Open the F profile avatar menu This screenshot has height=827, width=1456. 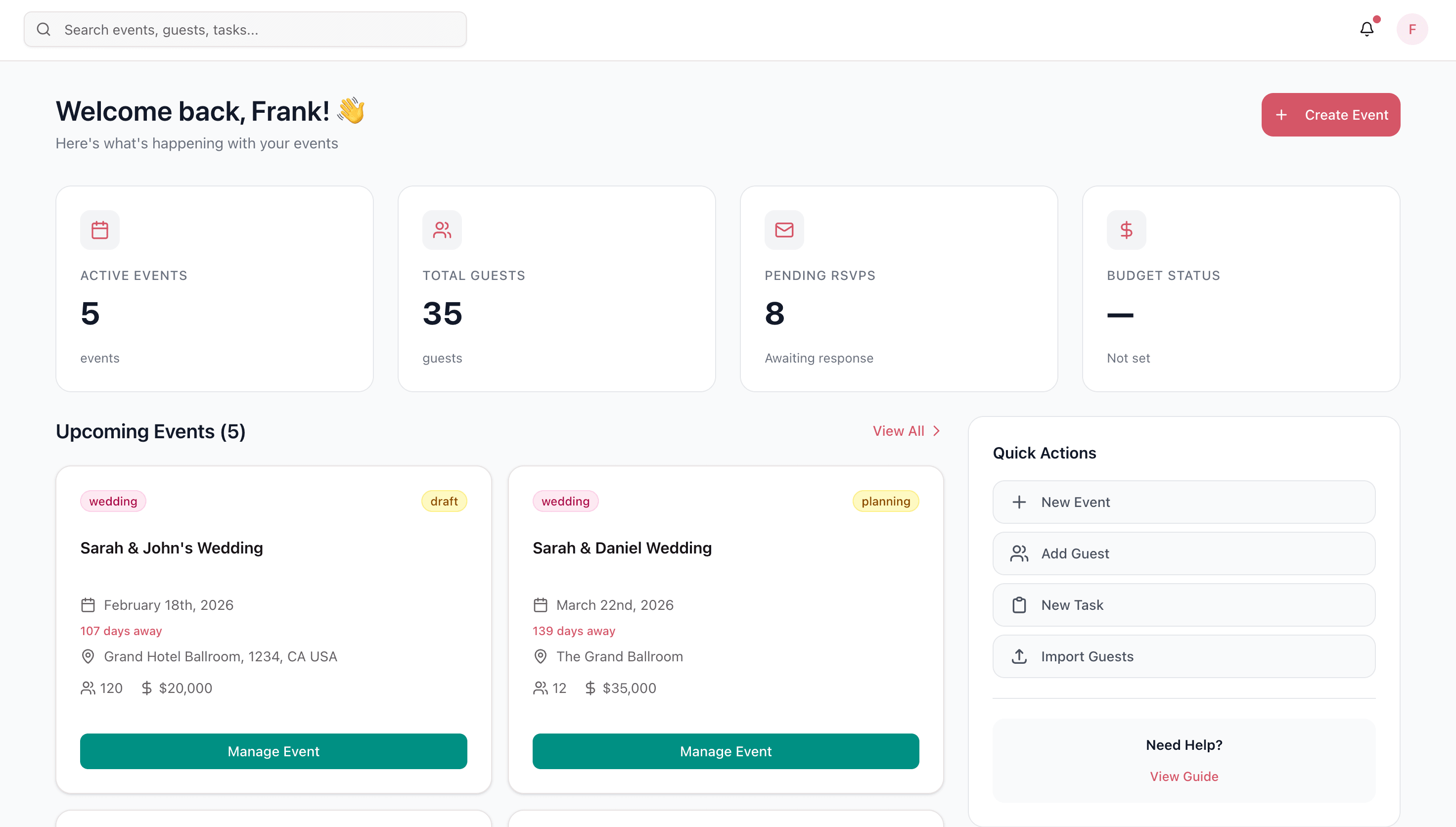click(x=1413, y=29)
